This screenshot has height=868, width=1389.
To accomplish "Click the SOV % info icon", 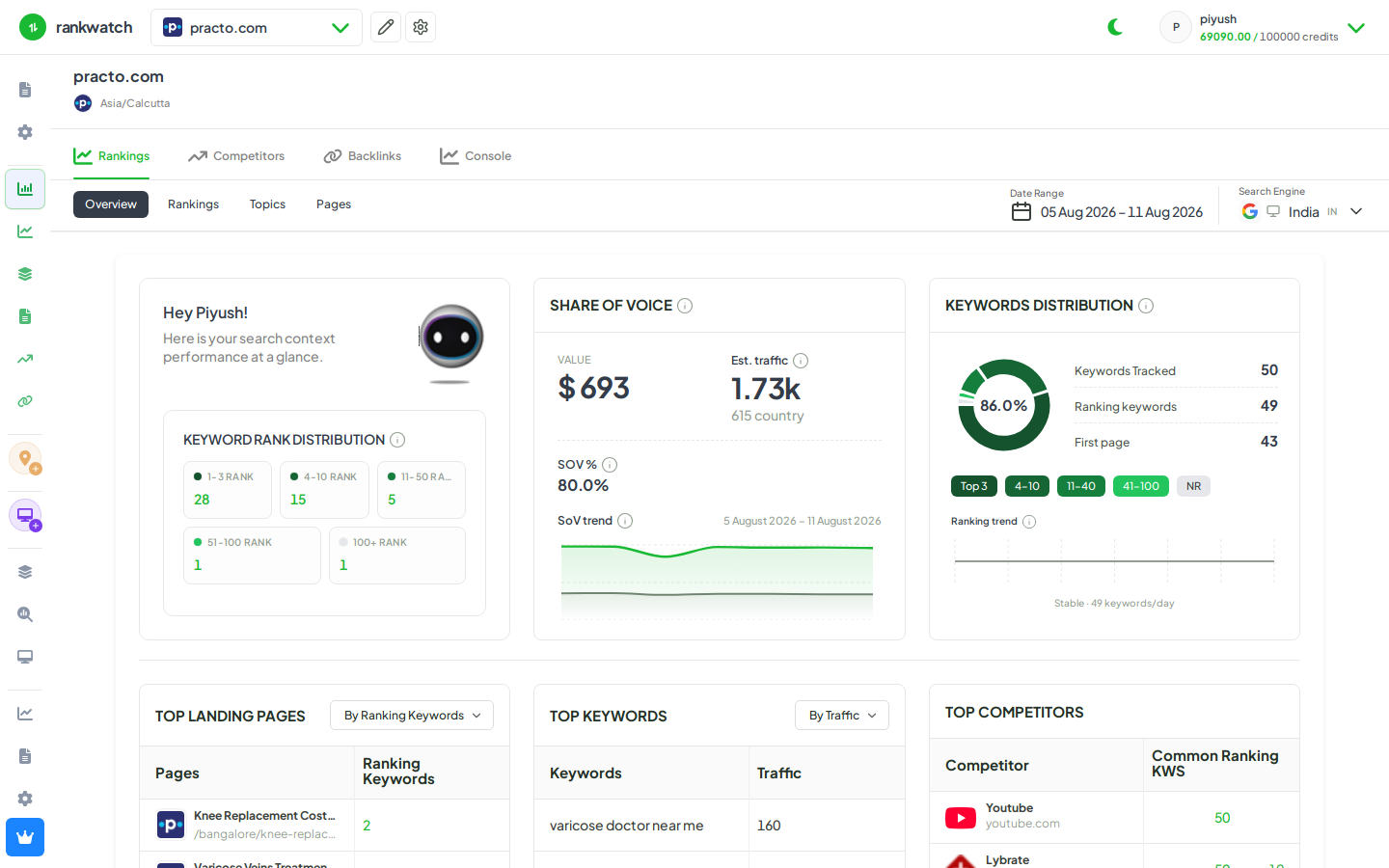I will 610,465.
